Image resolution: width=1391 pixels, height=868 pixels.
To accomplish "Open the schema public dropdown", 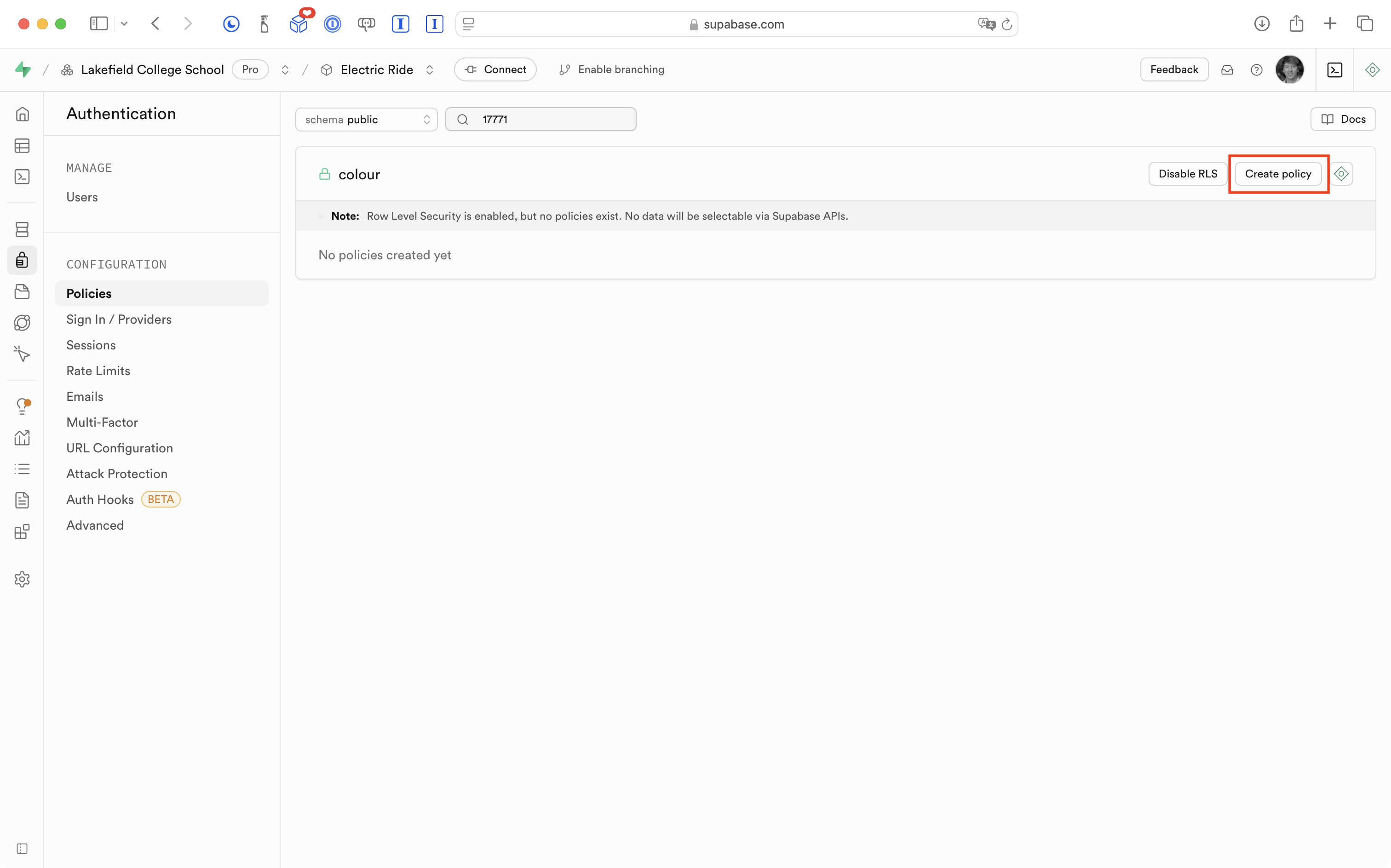I will [366, 120].
